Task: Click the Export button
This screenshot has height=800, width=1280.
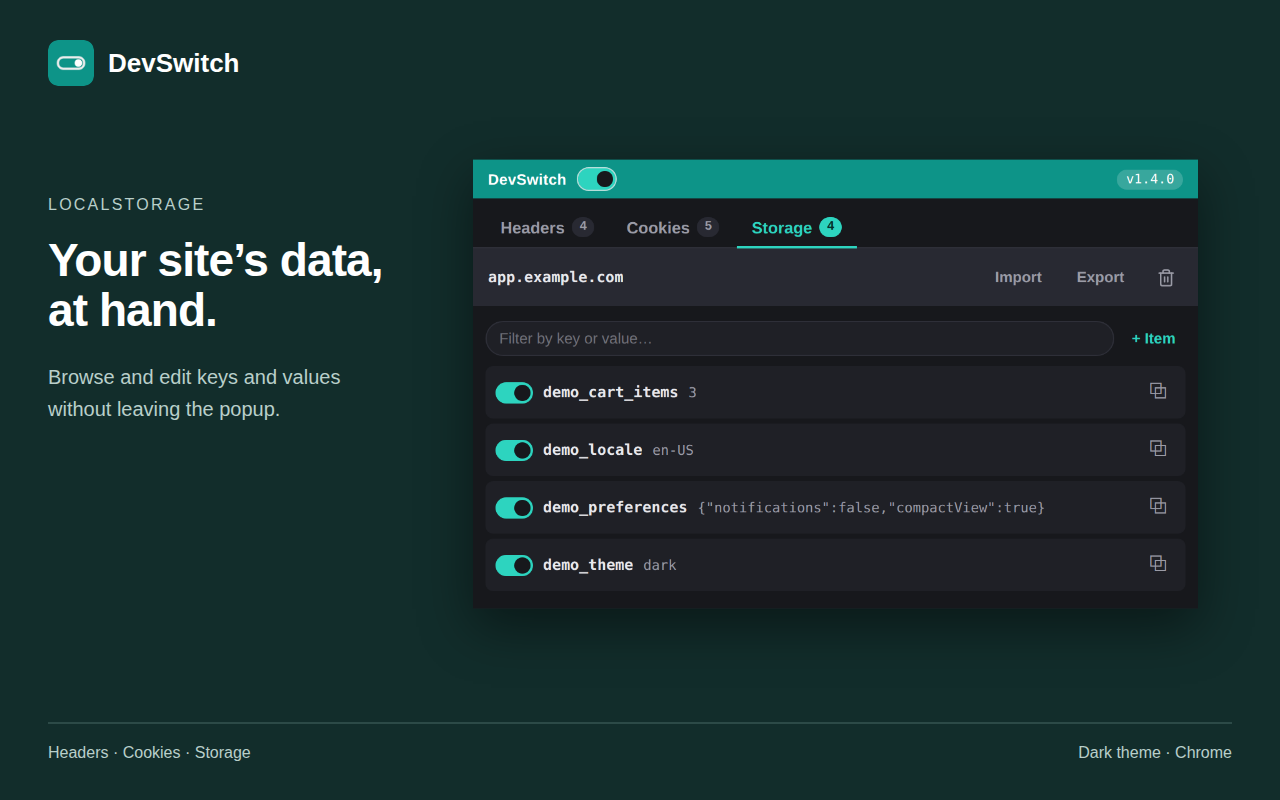Action: point(1100,277)
